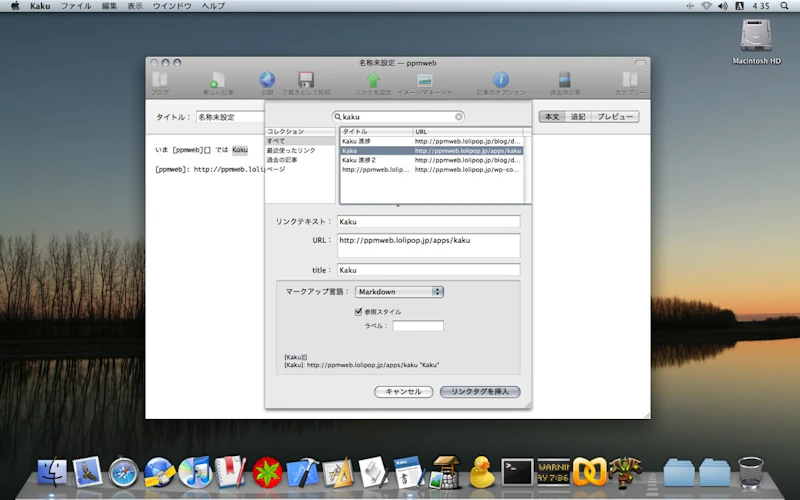Open Safari from the Dock

(x=123, y=470)
